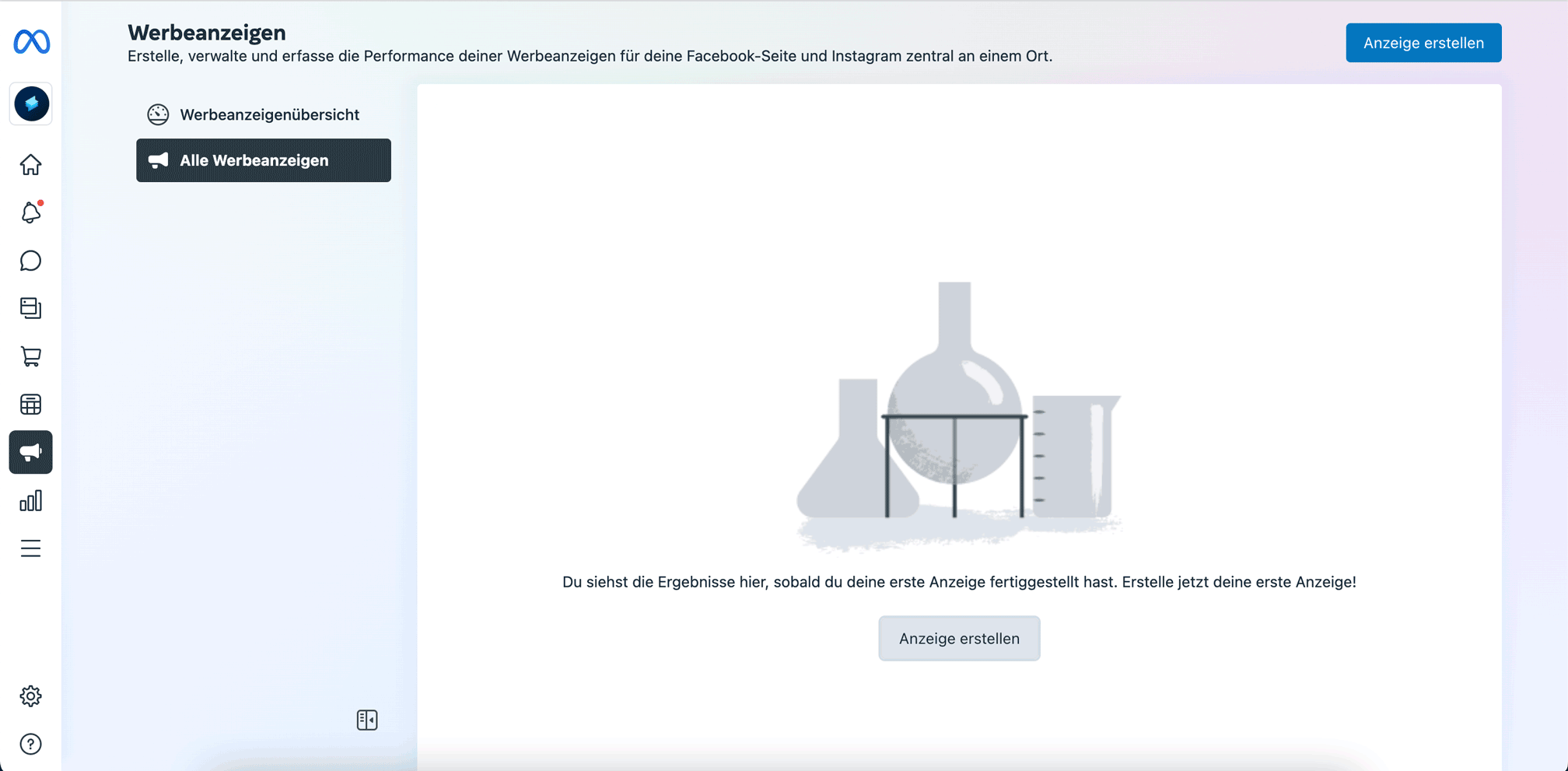Open the help question mark icon
The image size is (1568, 771).
(31, 745)
